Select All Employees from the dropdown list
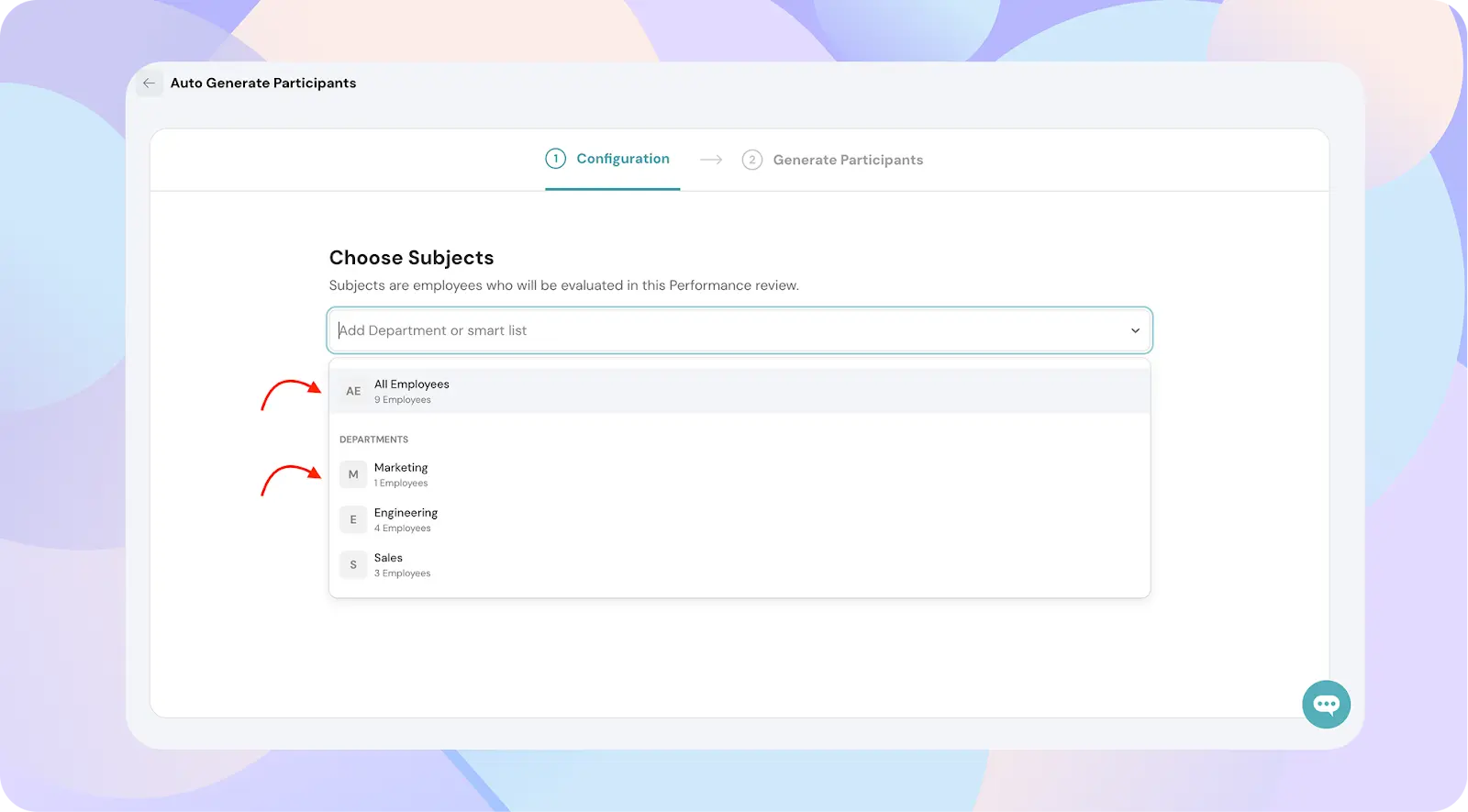Screen dimensions: 1468x812 [412, 384]
